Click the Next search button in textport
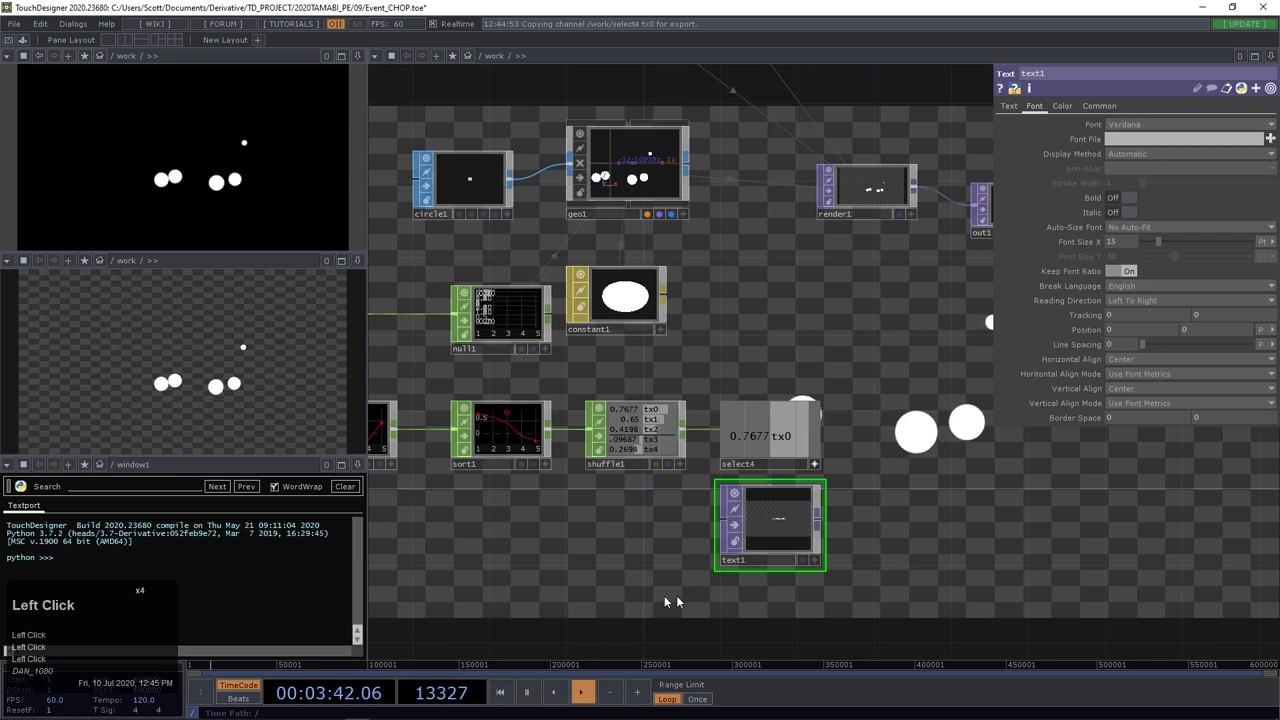 [217, 487]
